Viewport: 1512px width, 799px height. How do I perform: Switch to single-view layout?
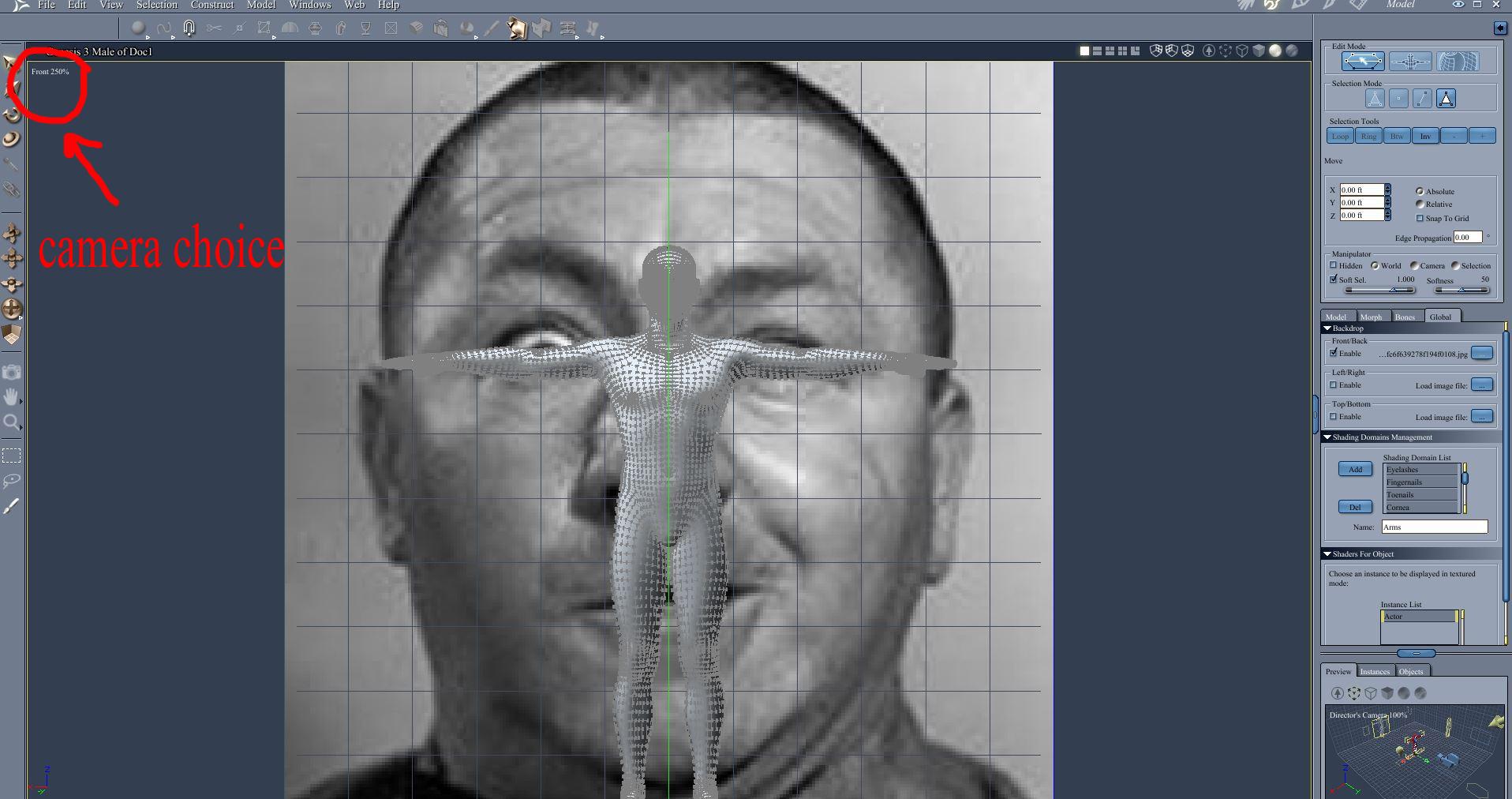(x=1084, y=51)
